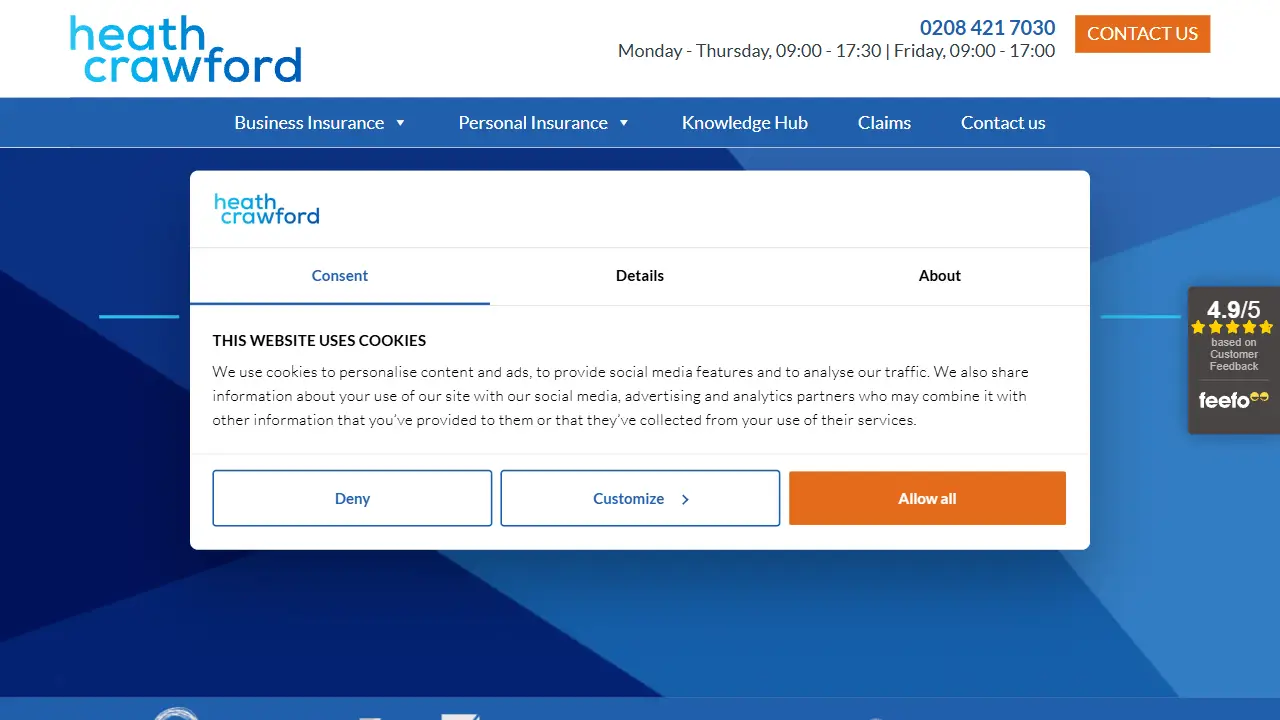Expand the Business Insurance dropdown arrow
The image size is (1280, 720).
point(400,123)
